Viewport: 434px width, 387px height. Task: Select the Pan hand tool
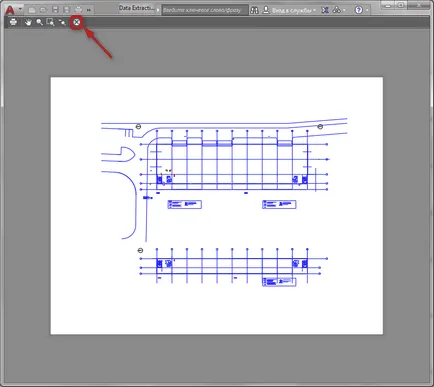(x=28, y=22)
